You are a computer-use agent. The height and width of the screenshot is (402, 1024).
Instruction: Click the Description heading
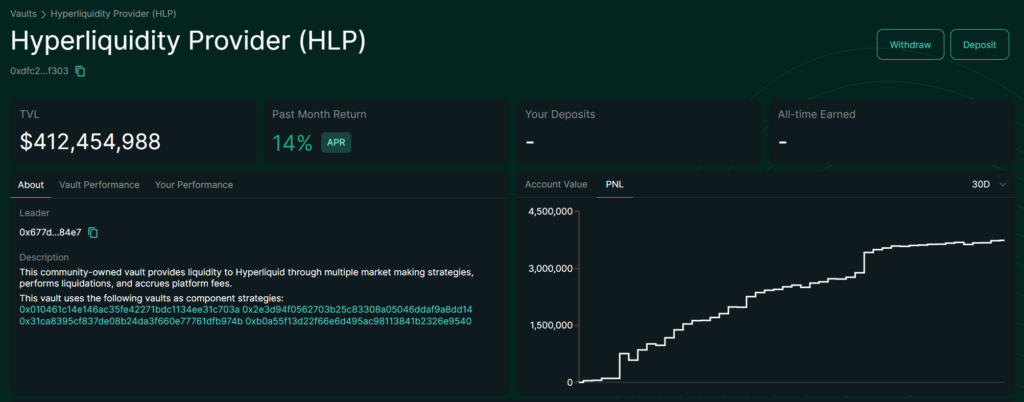click(x=44, y=257)
